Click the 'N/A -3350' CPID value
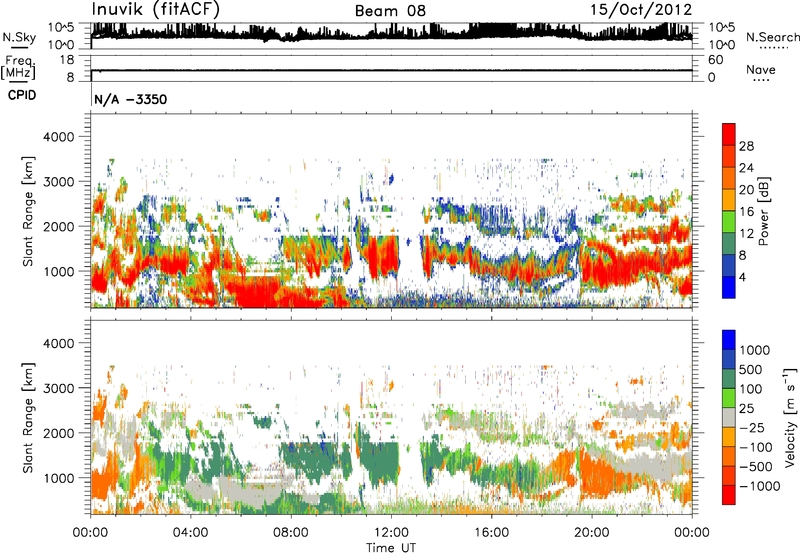 pyautogui.click(x=131, y=99)
